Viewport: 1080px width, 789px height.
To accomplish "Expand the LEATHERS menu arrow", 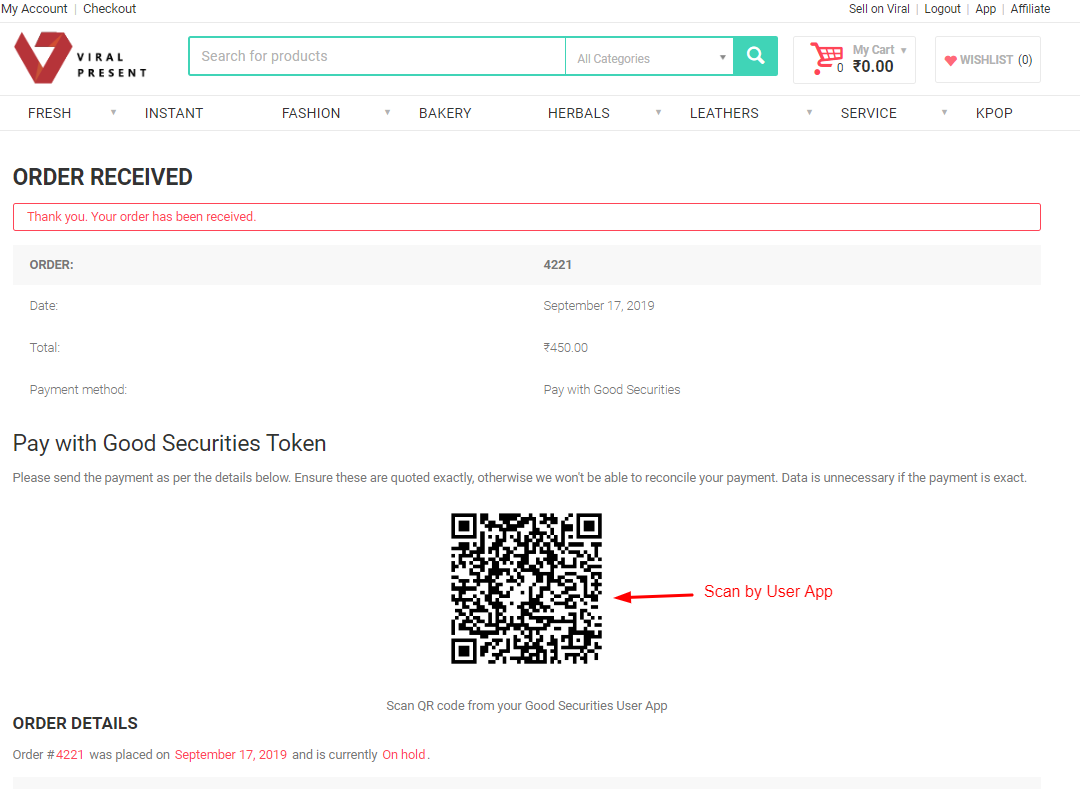I will click(809, 112).
